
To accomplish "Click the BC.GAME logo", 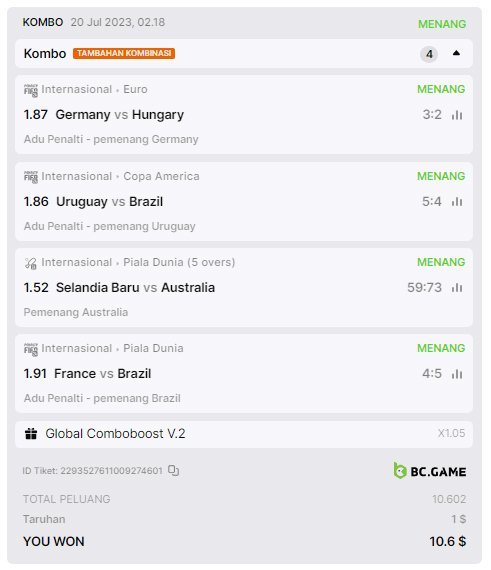I will tap(430, 471).
